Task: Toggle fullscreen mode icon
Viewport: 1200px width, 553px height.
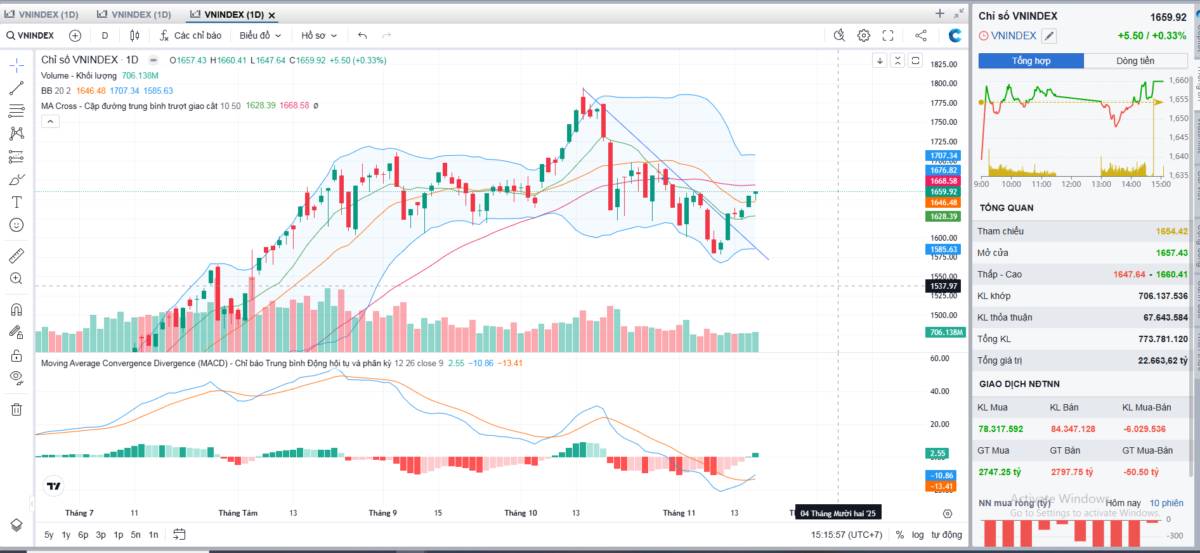Action: (888, 35)
